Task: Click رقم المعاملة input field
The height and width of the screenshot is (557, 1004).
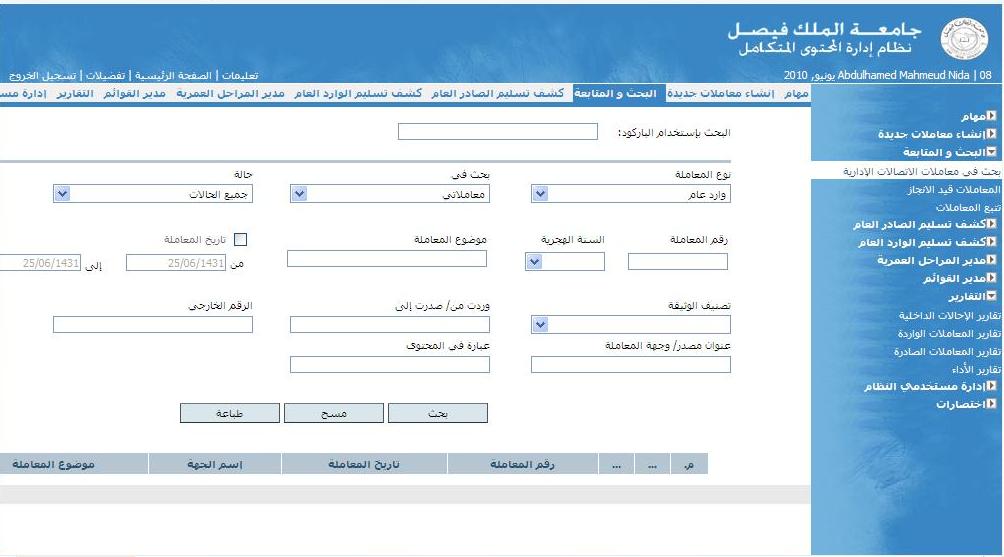Action: pyautogui.click(x=677, y=261)
